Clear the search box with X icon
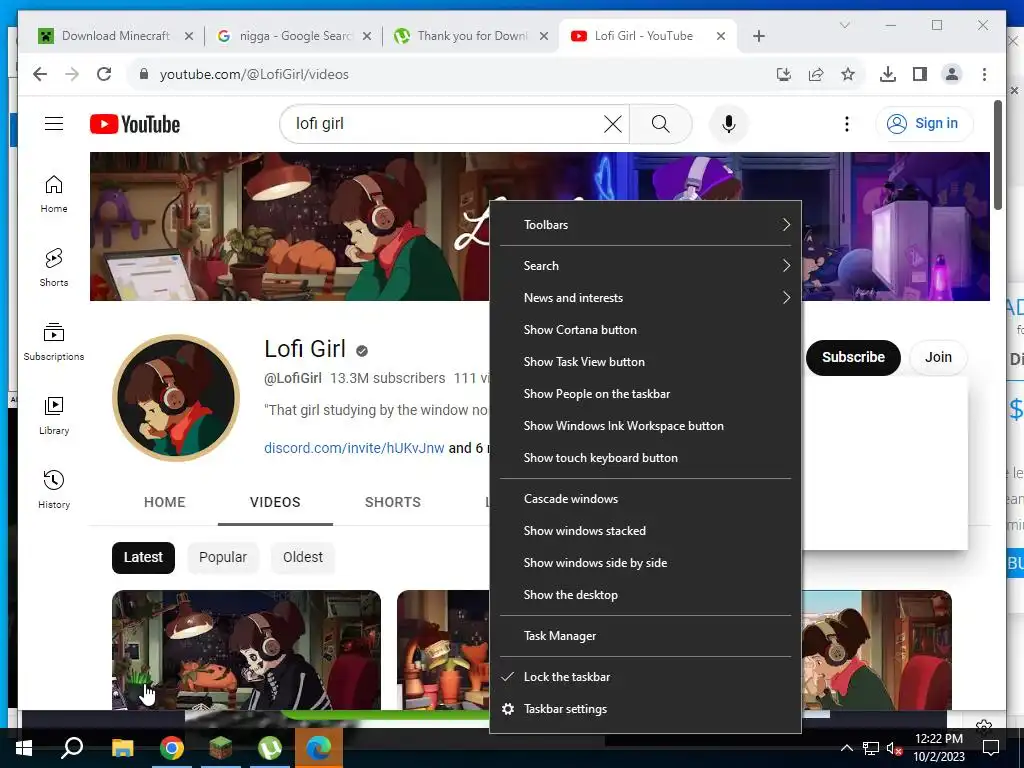The height and width of the screenshot is (768, 1024). tap(613, 124)
